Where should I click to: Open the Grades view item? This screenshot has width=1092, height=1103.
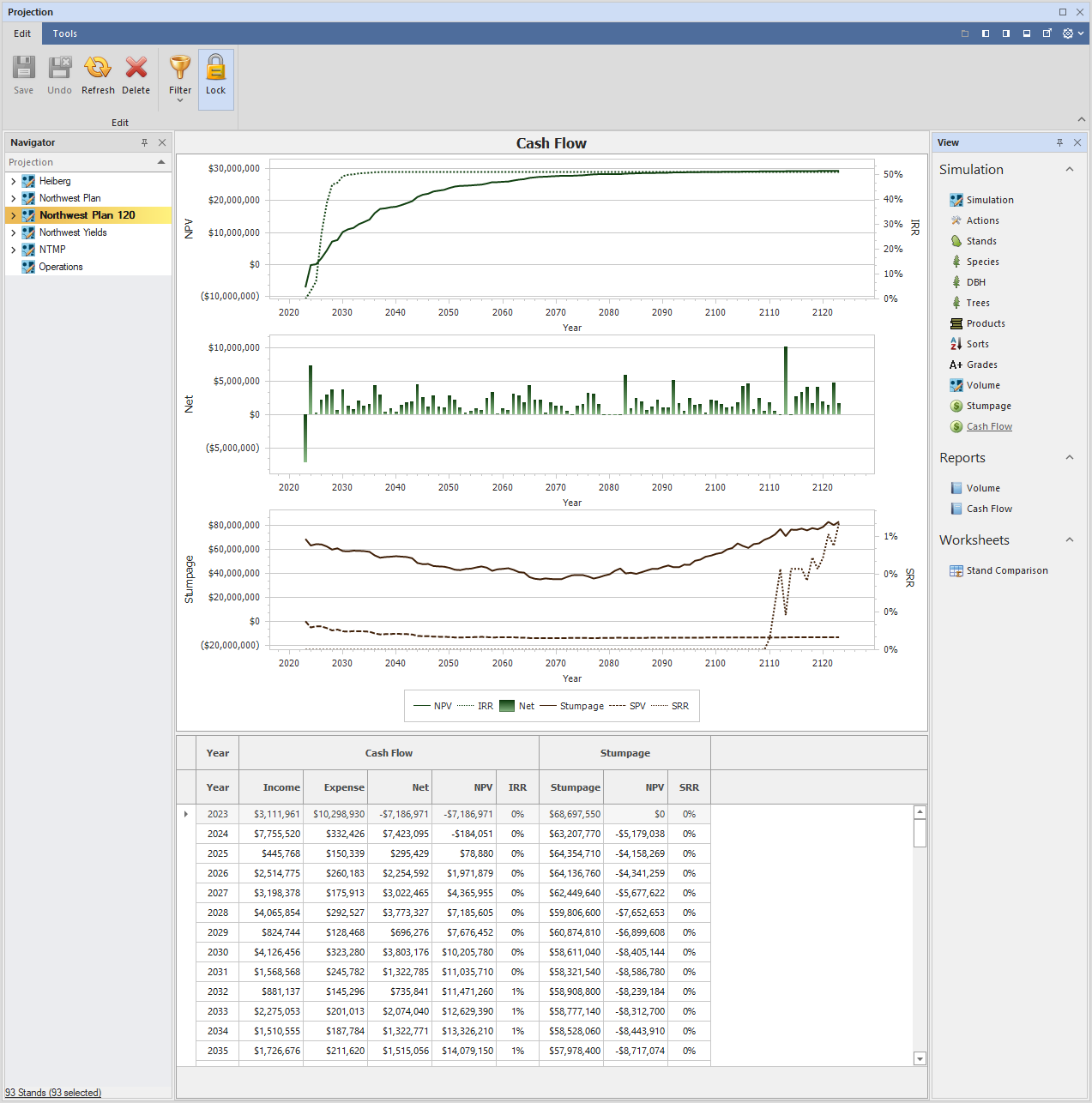(981, 365)
